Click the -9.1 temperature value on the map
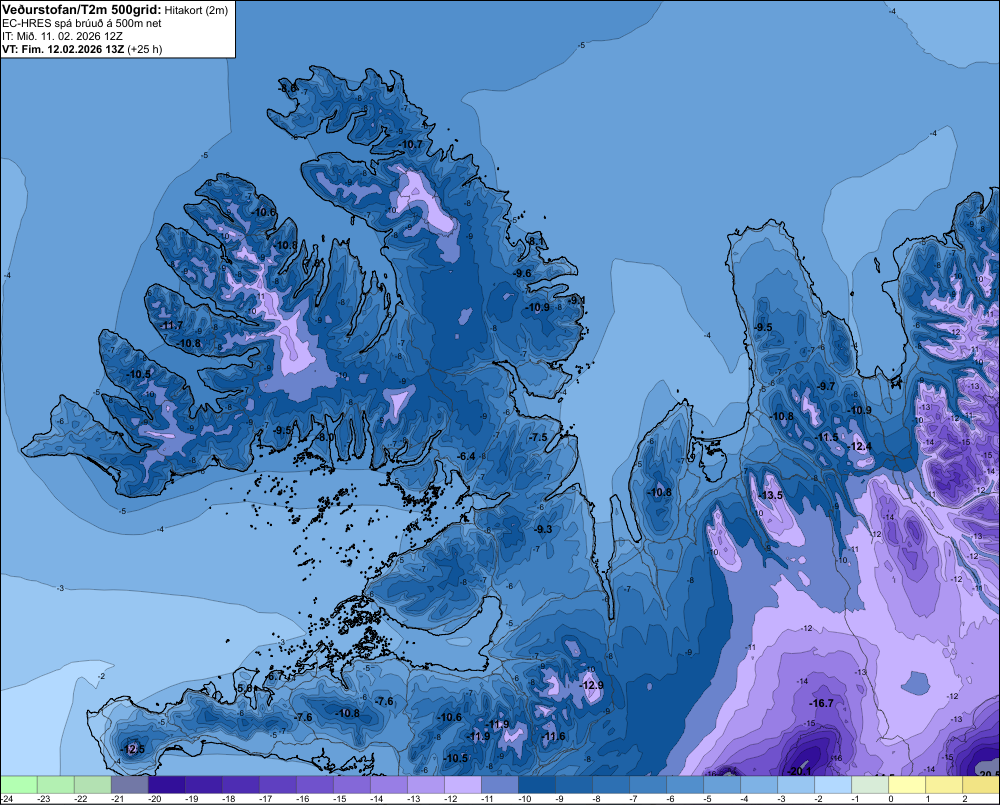 [577, 300]
